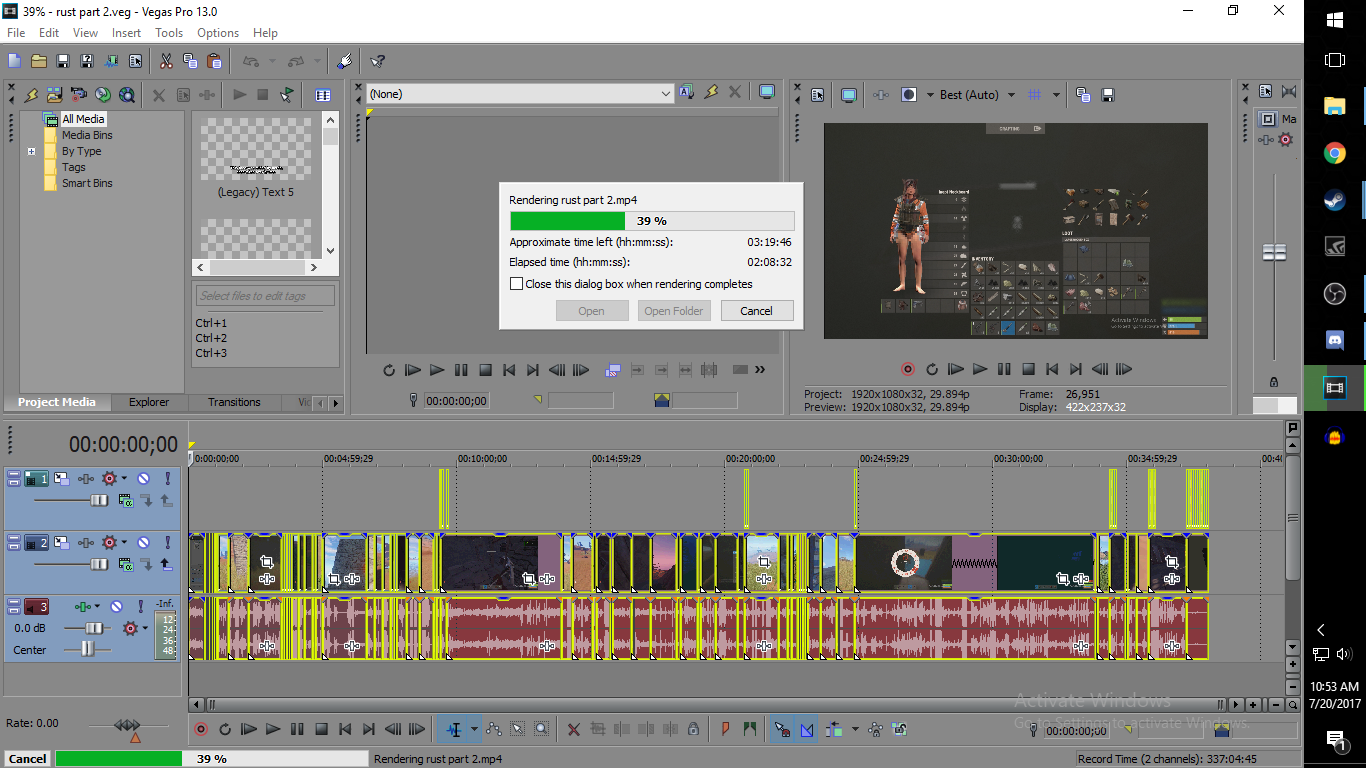The height and width of the screenshot is (768, 1366).
Task: Cancel rendering in the render dialog
Action: pos(756,311)
